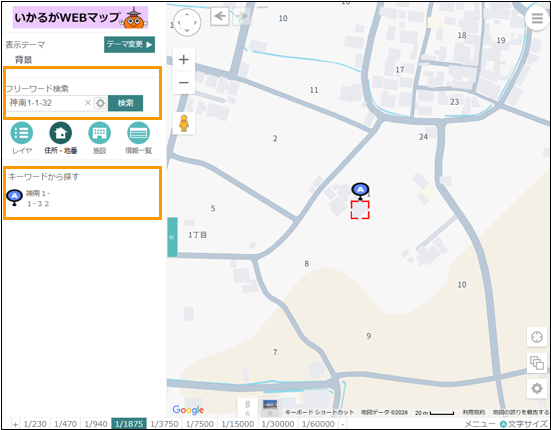Open the 文字サイズ text size option
Screen dimensions: 551x430
click(524, 424)
